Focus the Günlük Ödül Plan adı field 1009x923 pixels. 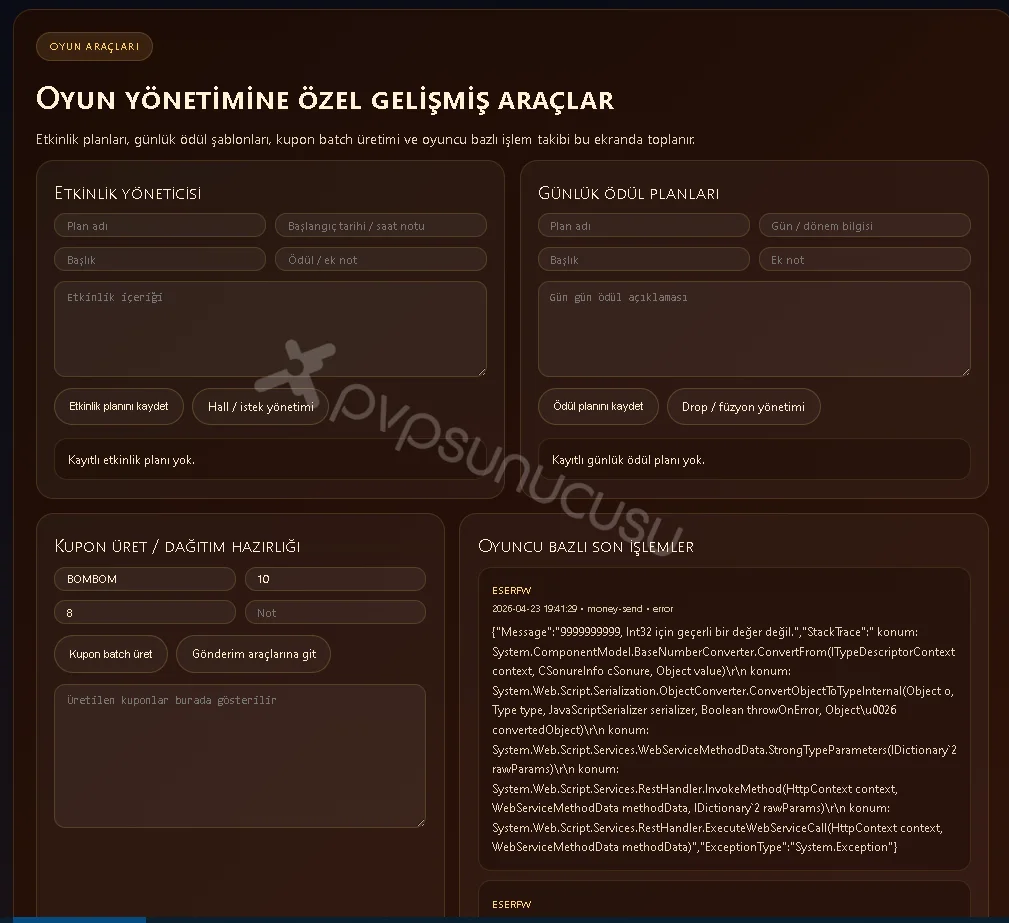point(644,225)
